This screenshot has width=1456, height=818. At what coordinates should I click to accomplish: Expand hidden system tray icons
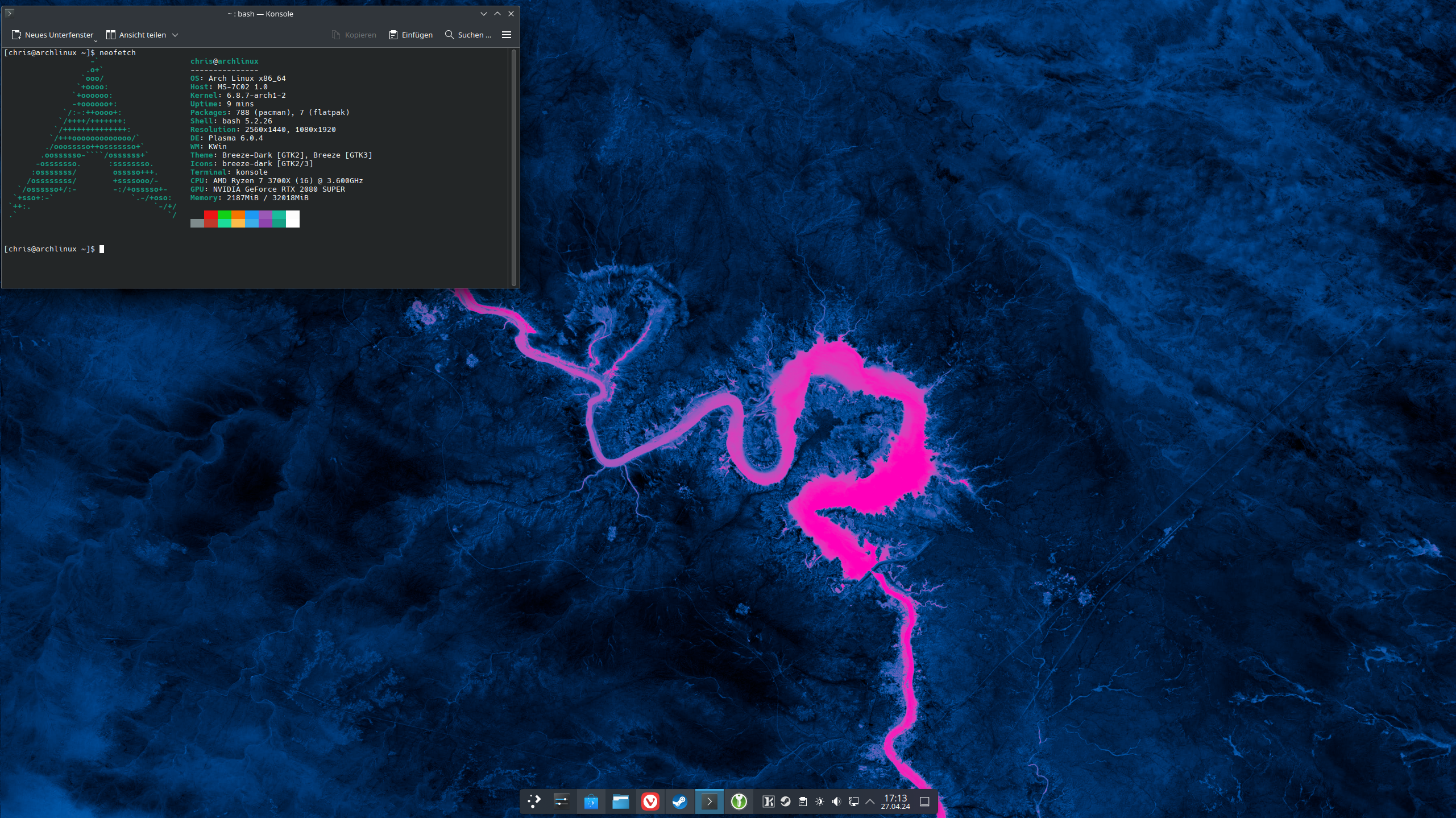click(870, 802)
